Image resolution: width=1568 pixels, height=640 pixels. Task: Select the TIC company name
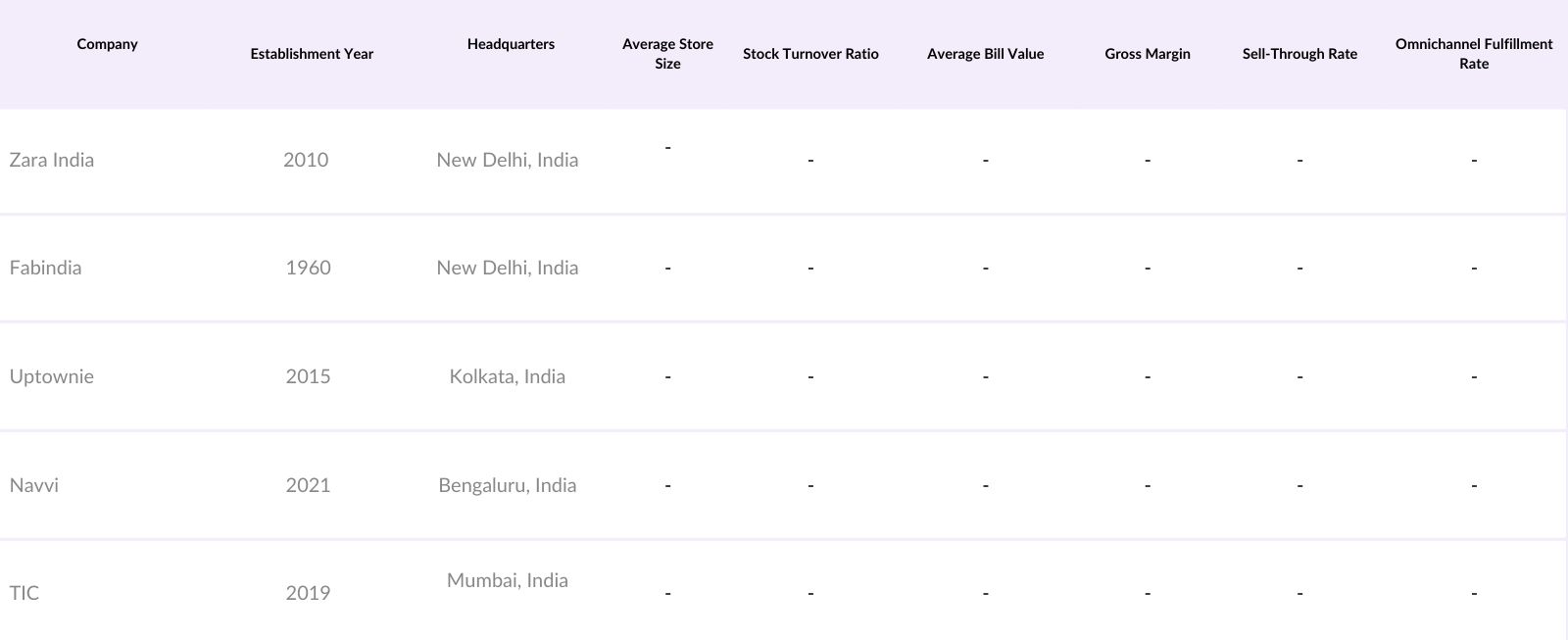(24, 593)
